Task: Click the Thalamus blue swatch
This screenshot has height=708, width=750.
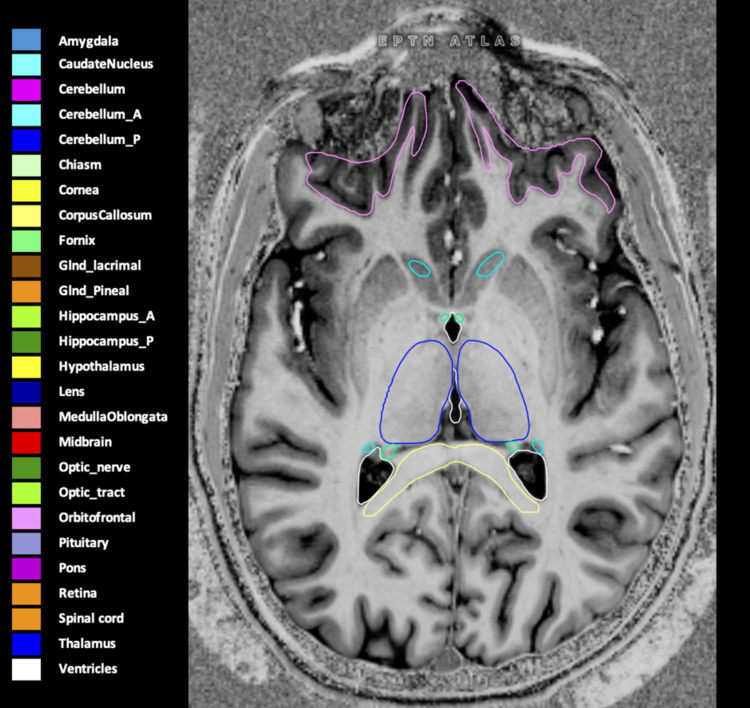Action: (26, 644)
